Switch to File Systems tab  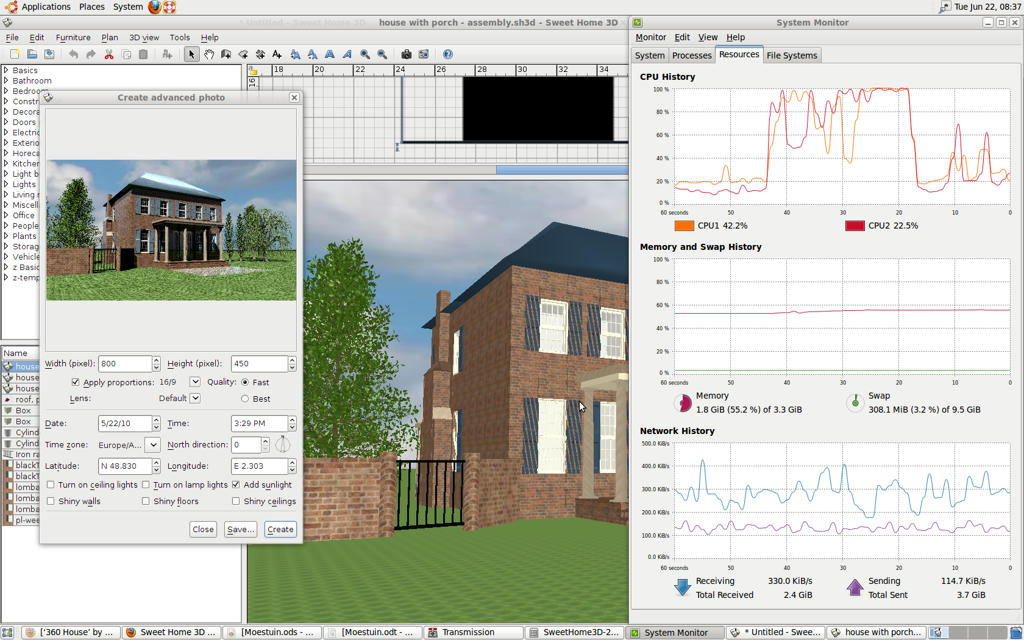pyautogui.click(x=792, y=56)
